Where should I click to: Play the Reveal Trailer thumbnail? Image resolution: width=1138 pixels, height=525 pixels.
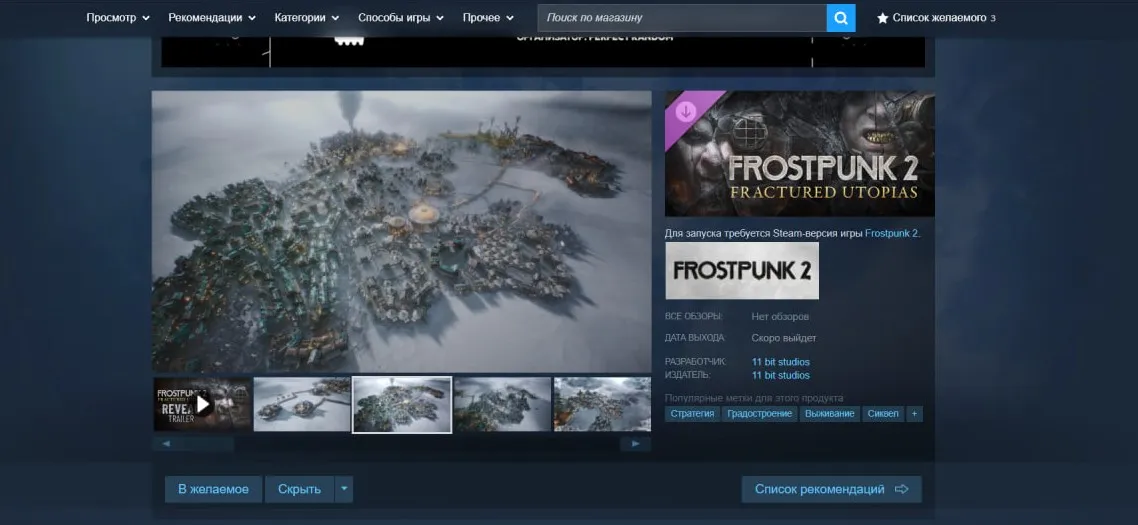pos(202,404)
